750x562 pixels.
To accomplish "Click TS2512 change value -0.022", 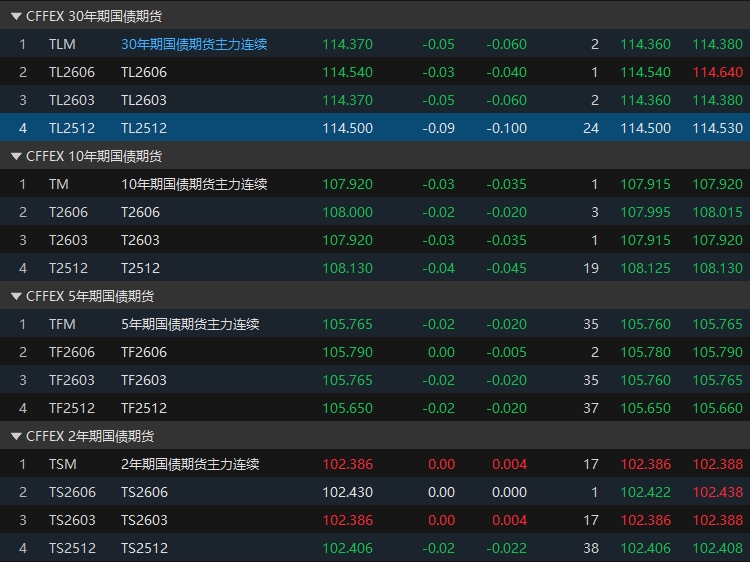I will (507, 548).
